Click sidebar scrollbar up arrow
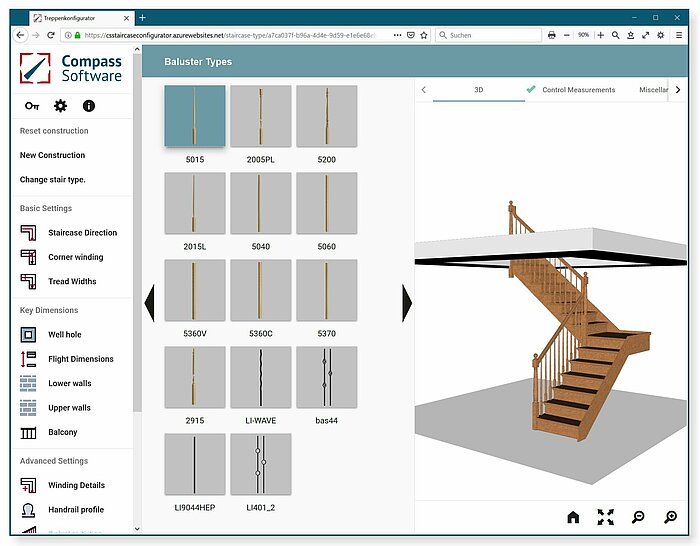 [137, 49]
